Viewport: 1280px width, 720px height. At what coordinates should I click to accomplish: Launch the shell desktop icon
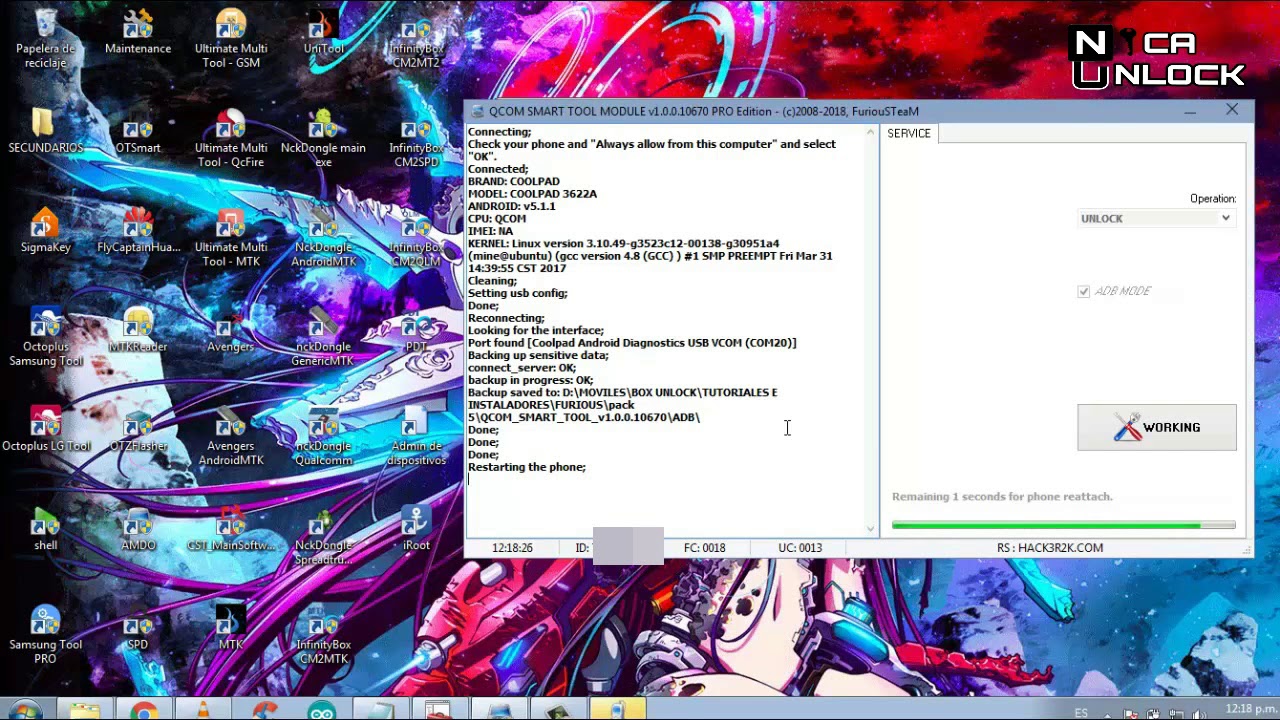click(x=45, y=529)
